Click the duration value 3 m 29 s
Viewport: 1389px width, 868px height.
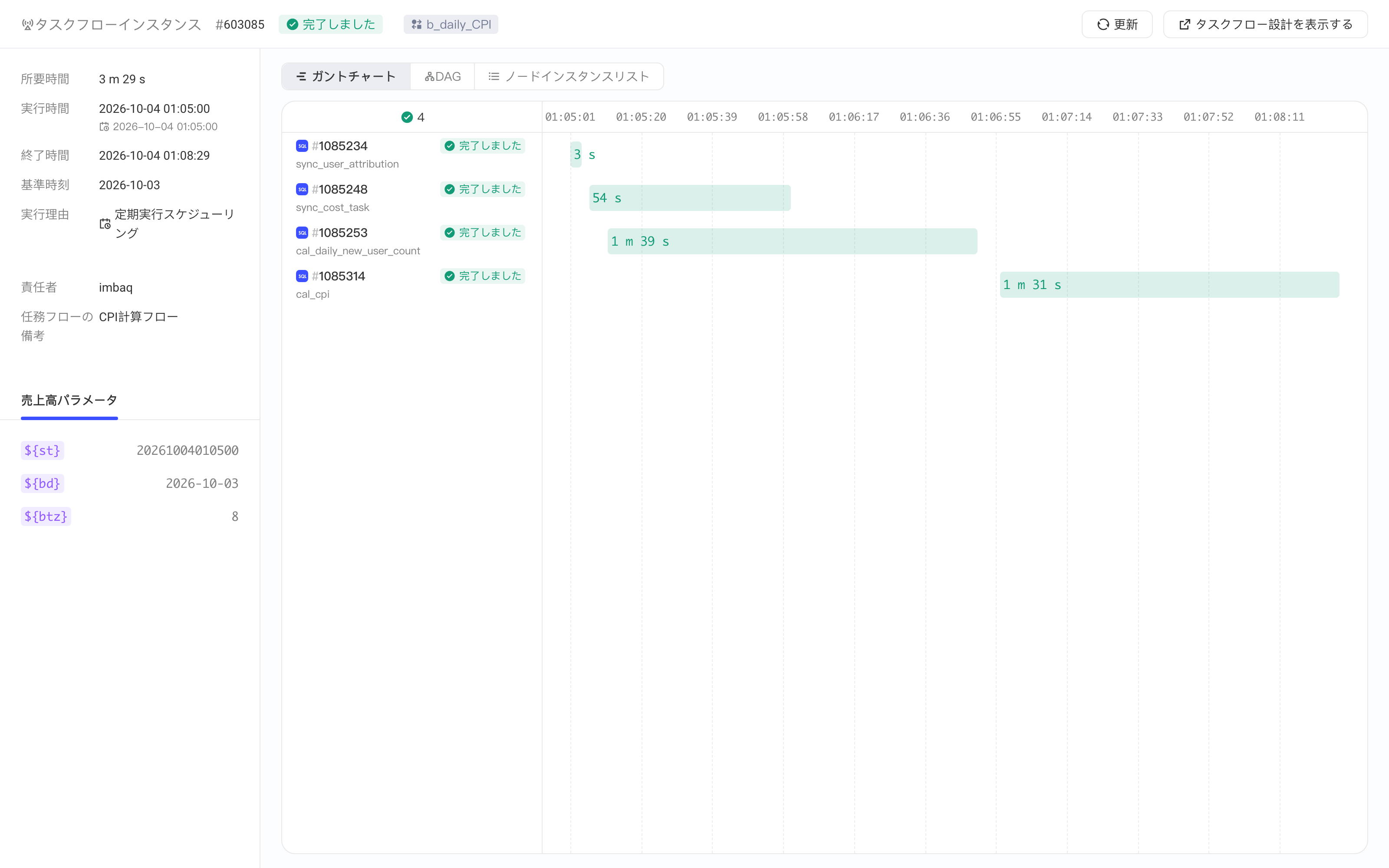(122, 79)
